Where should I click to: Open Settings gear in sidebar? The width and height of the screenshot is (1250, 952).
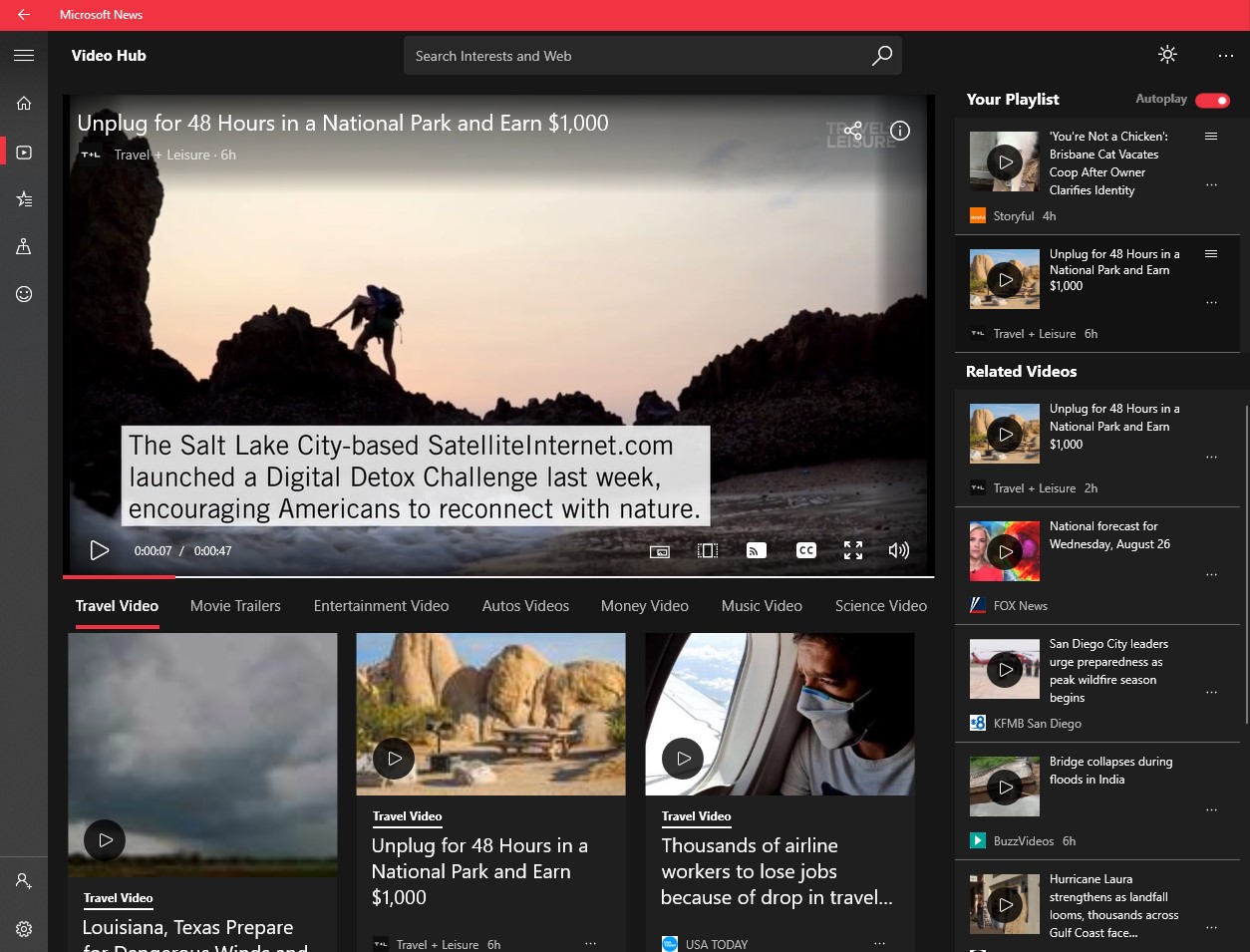tap(24, 929)
